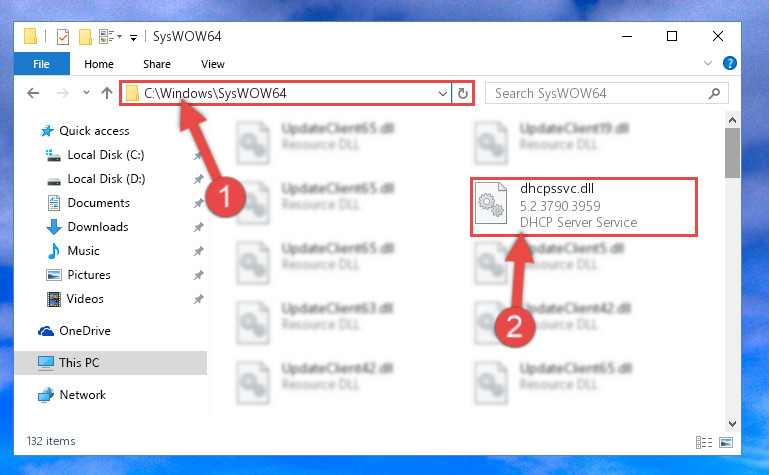Viewport: 769px width, 475px height.
Task: Click the Up directory arrow
Action: point(107,93)
